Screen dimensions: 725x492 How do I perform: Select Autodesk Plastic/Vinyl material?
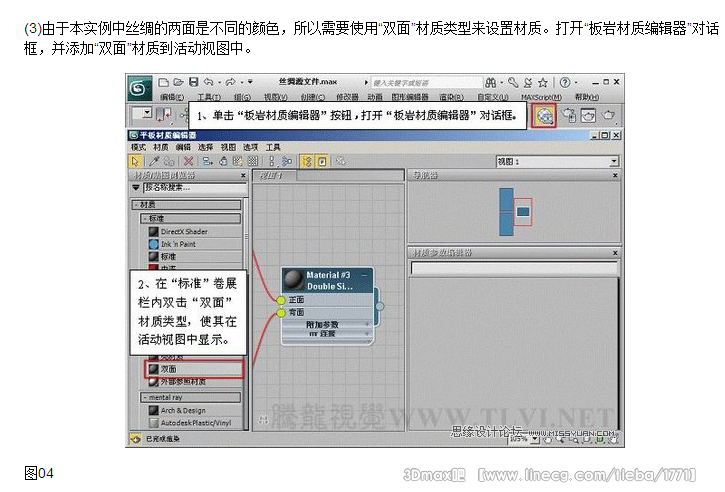click(195, 423)
